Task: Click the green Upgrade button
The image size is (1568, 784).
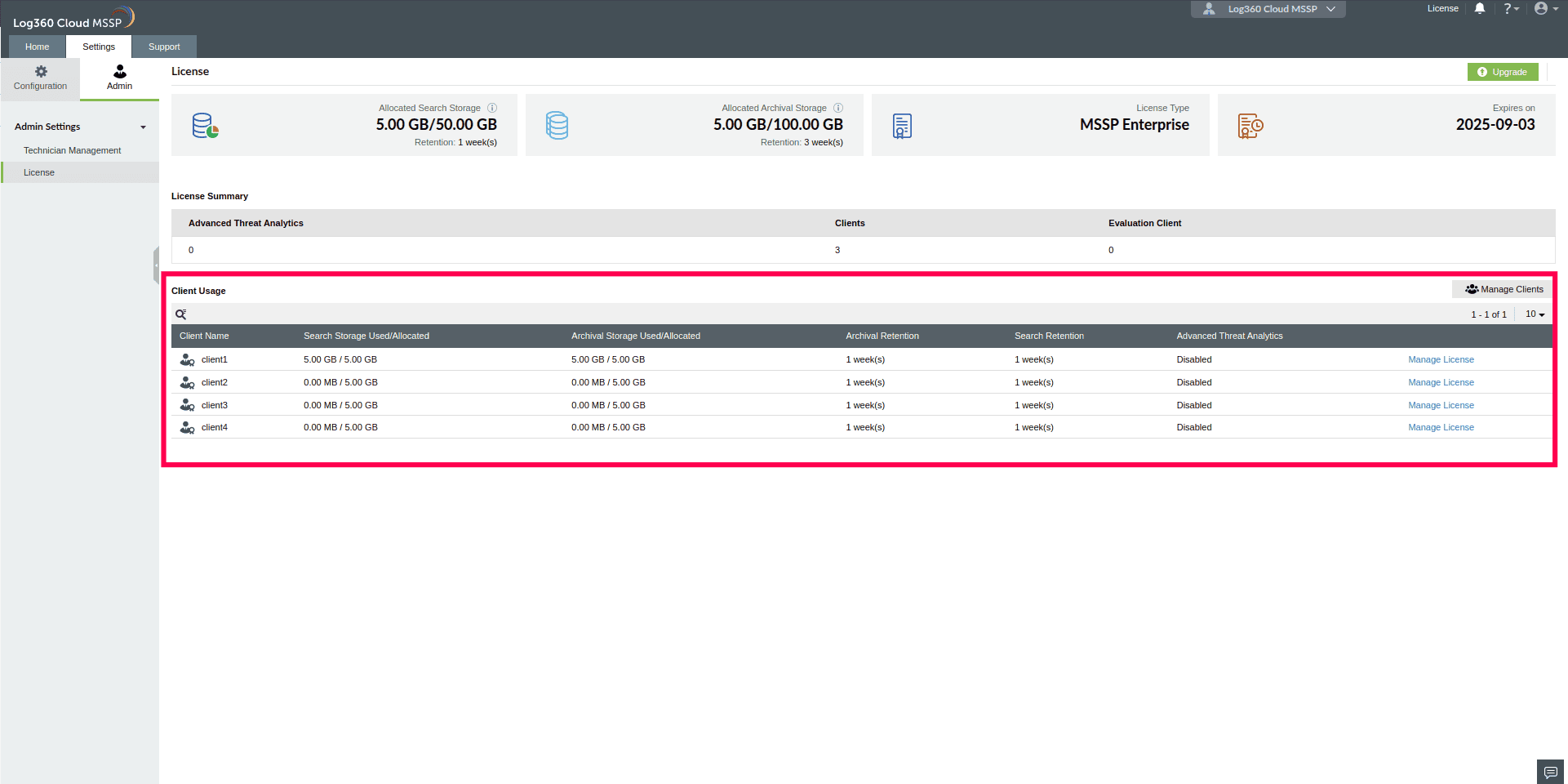Action: click(x=1503, y=72)
